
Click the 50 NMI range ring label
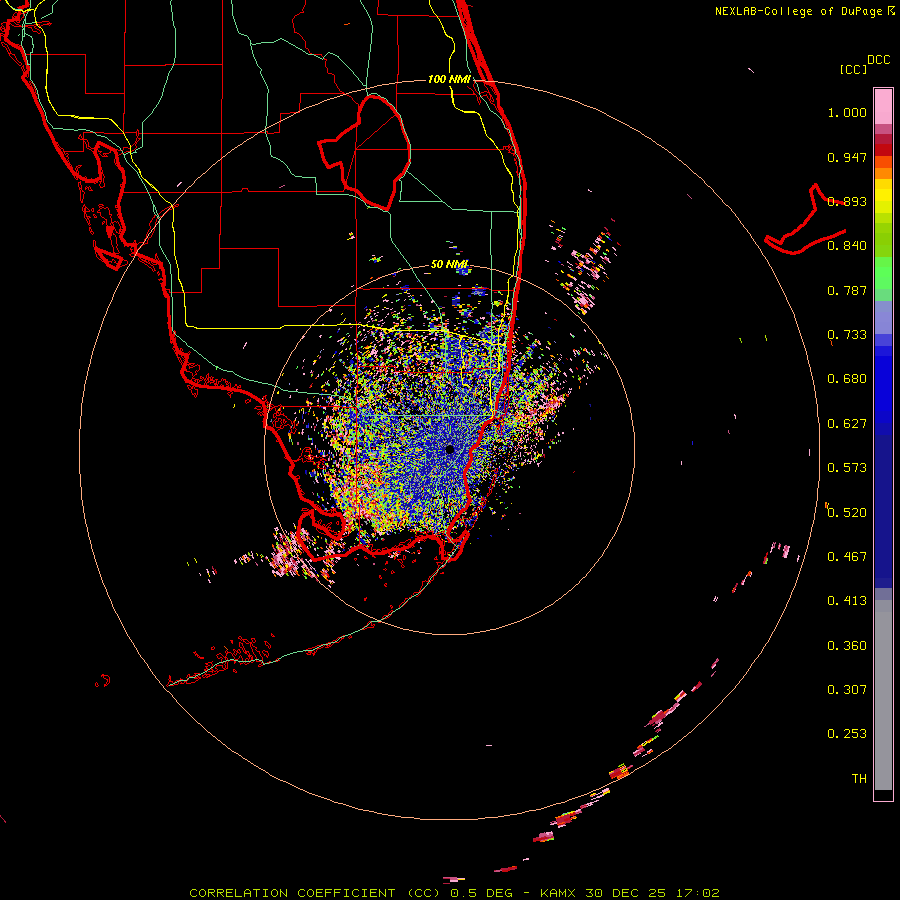tap(450, 265)
